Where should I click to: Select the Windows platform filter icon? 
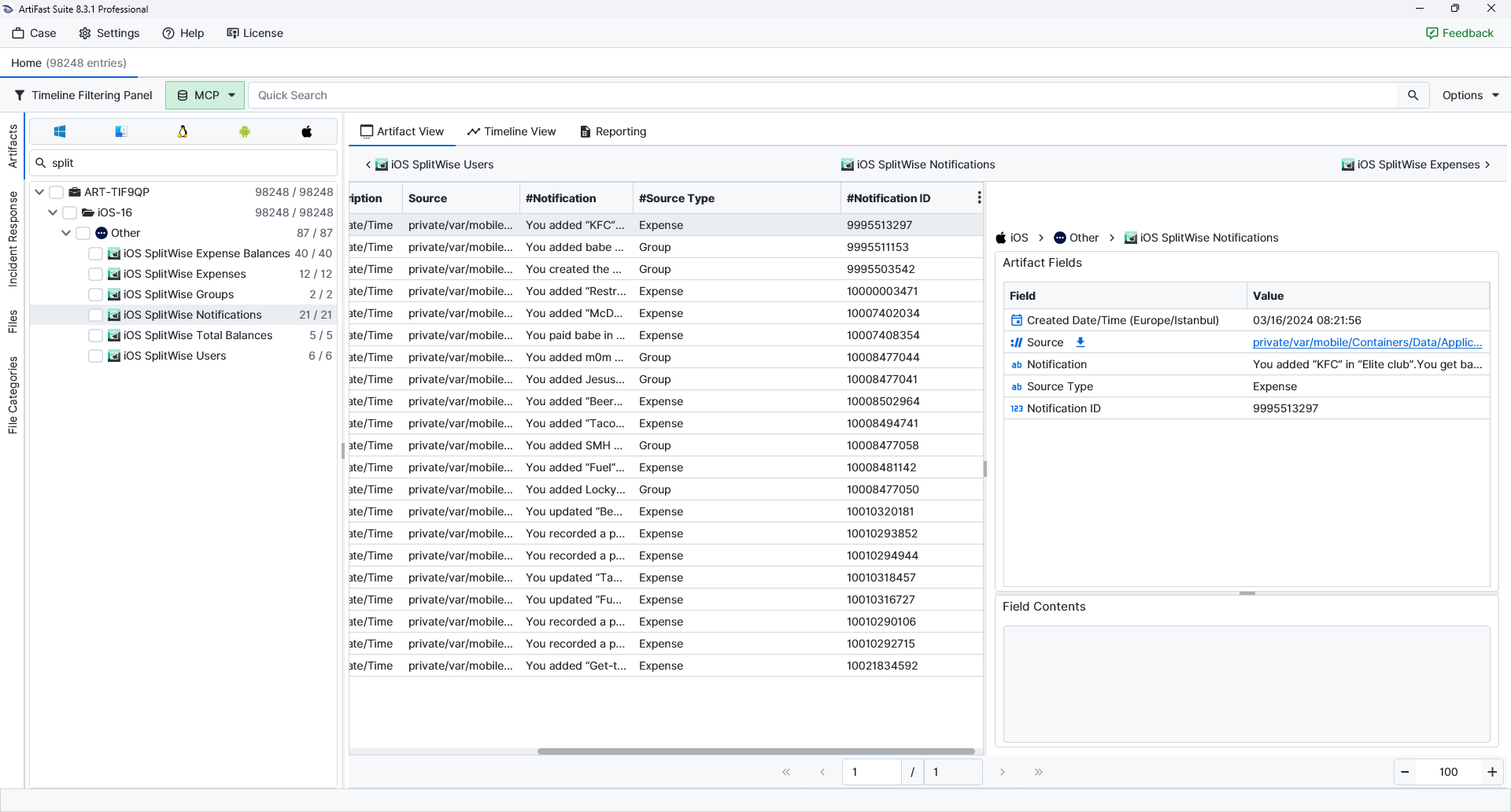click(x=60, y=131)
